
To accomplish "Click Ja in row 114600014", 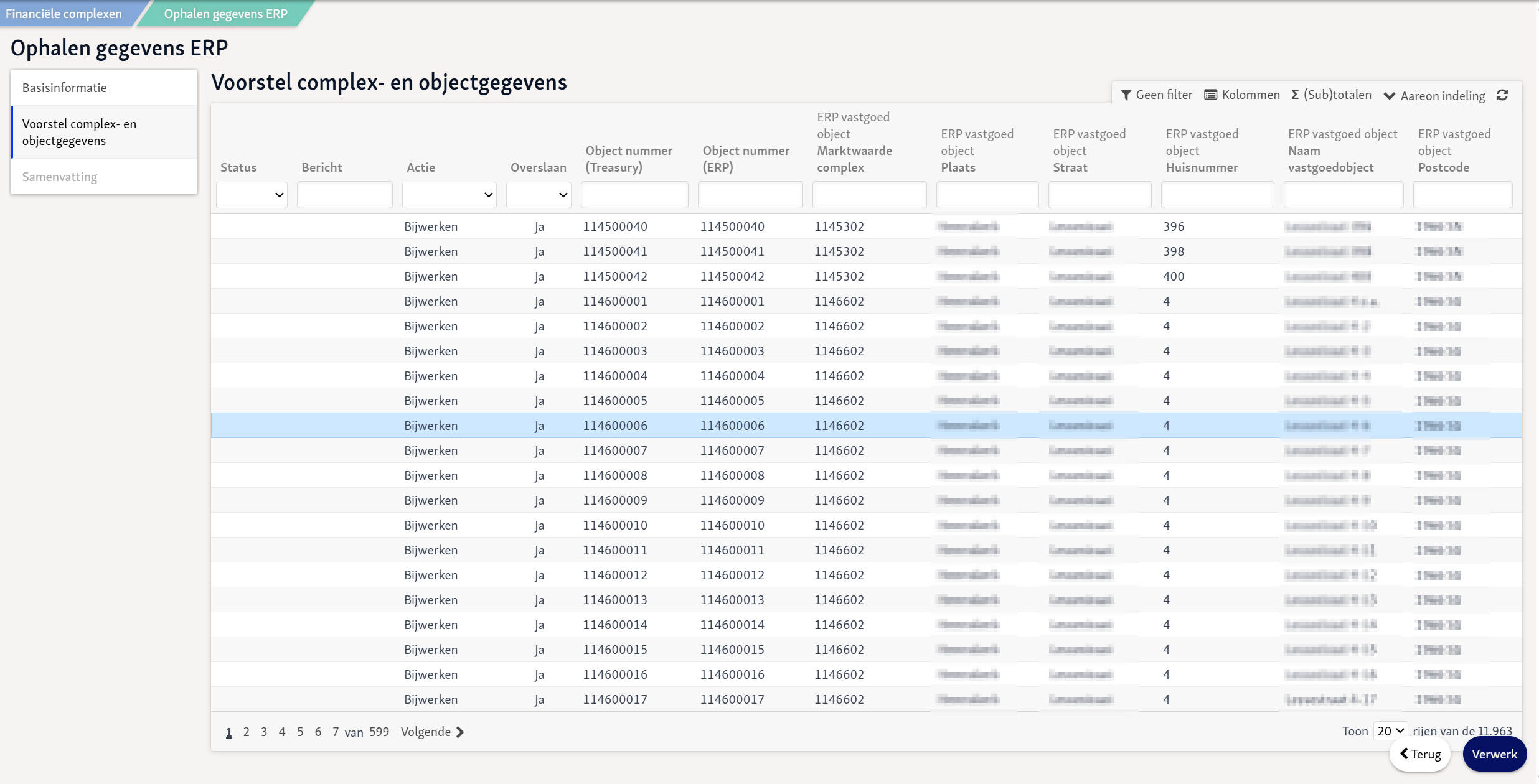I will pos(539,625).
